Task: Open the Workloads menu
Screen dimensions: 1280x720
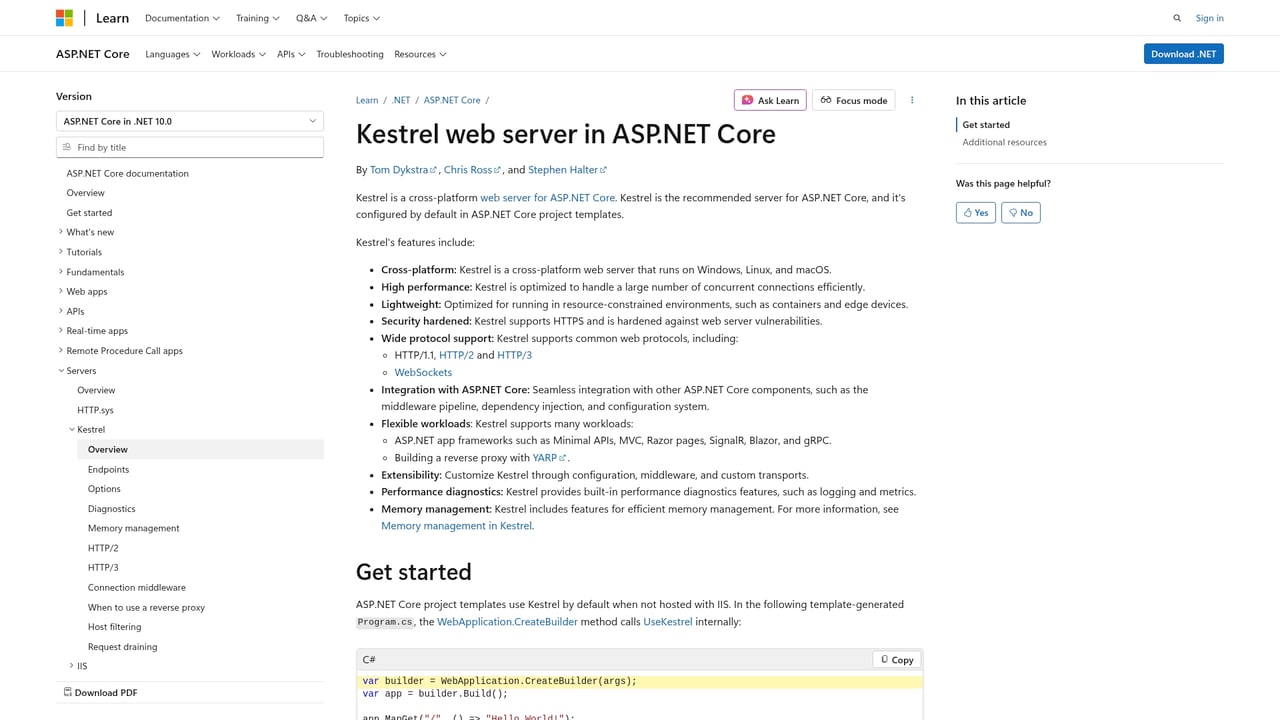Action: (x=237, y=54)
